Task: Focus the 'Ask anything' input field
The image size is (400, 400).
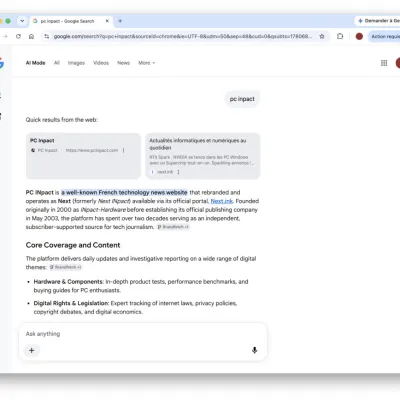Action: (x=143, y=334)
